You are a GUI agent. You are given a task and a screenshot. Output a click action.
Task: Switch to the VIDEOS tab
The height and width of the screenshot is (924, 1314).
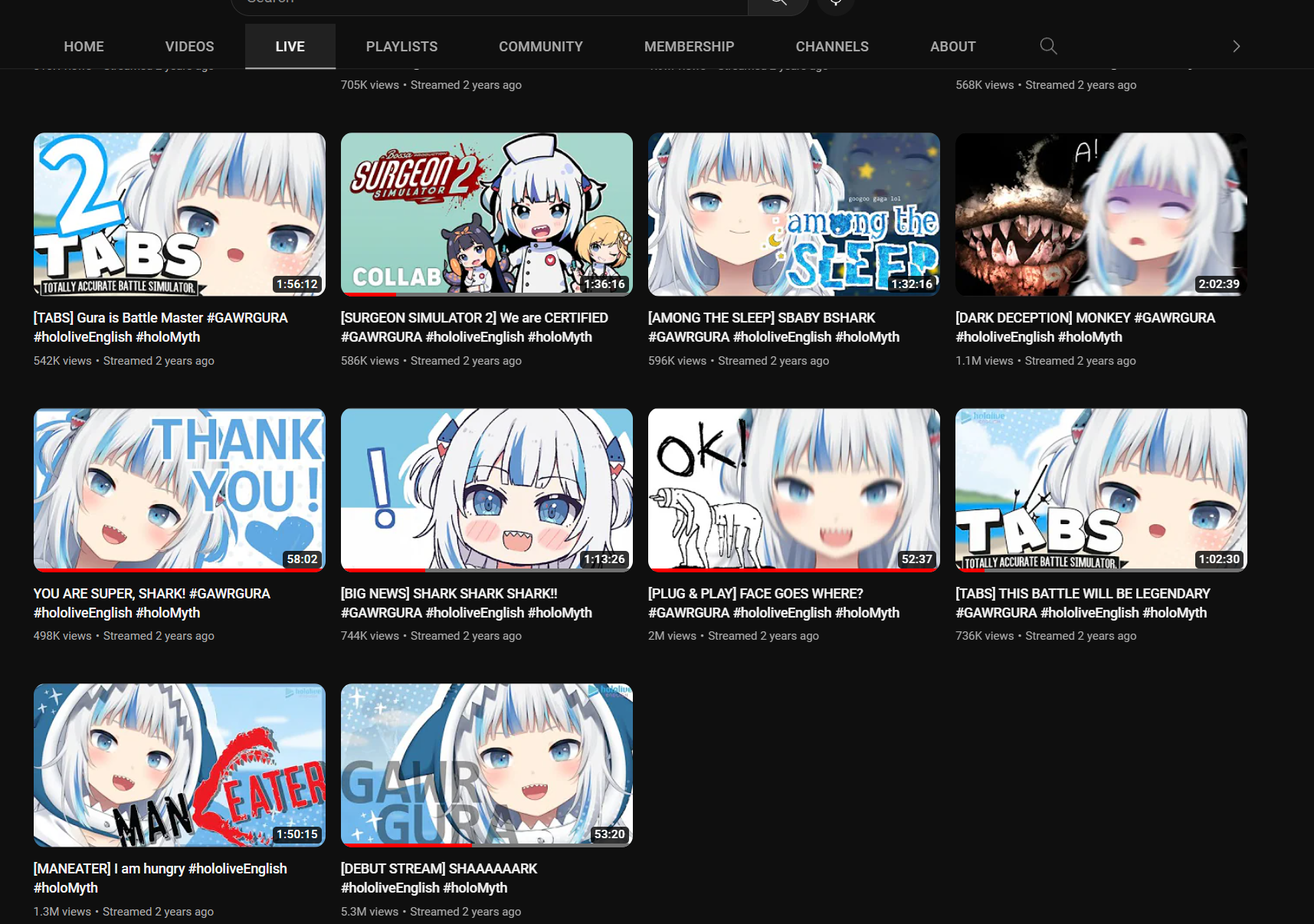coord(190,46)
